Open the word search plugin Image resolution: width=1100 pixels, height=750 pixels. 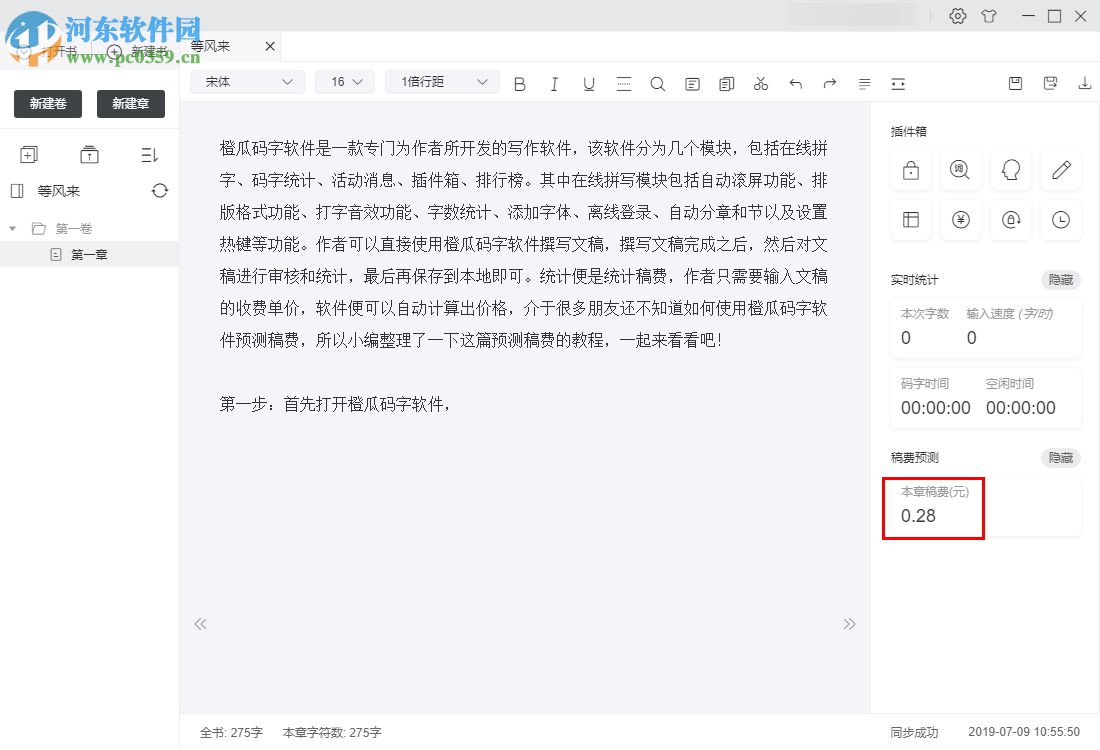[960, 170]
